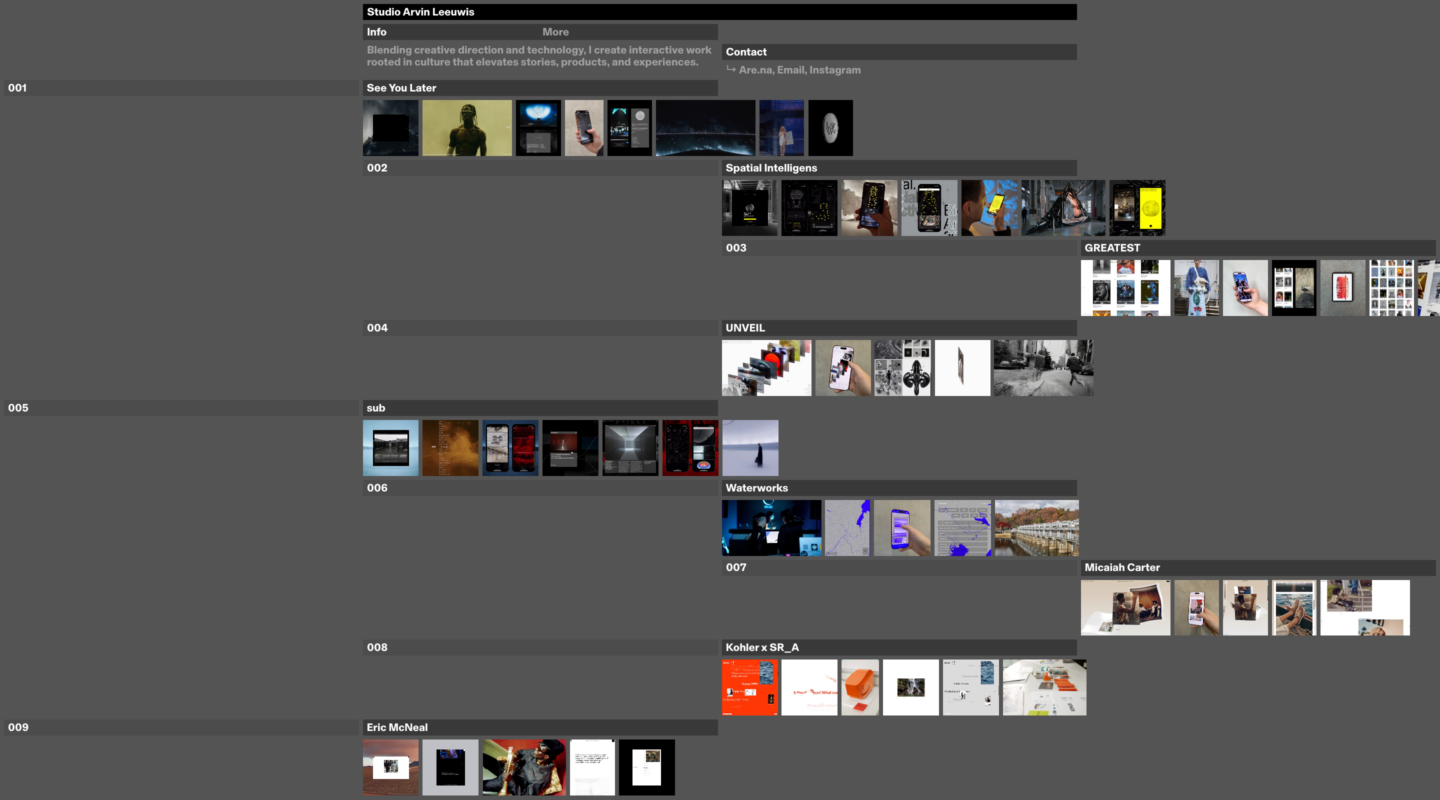Click the Email contact link
1440x800 pixels.
click(790, 70)
